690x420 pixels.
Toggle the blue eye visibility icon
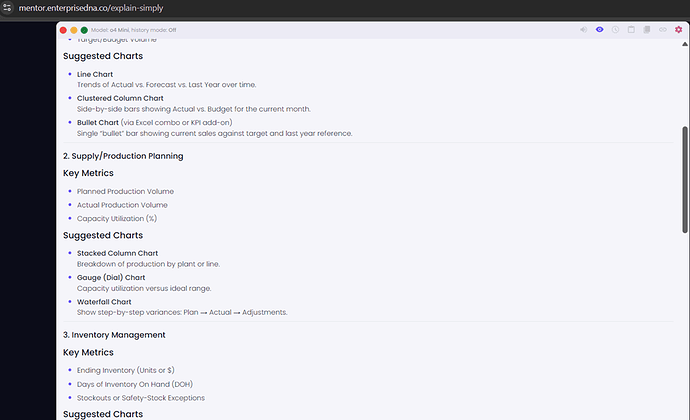(x=600, y=30)
